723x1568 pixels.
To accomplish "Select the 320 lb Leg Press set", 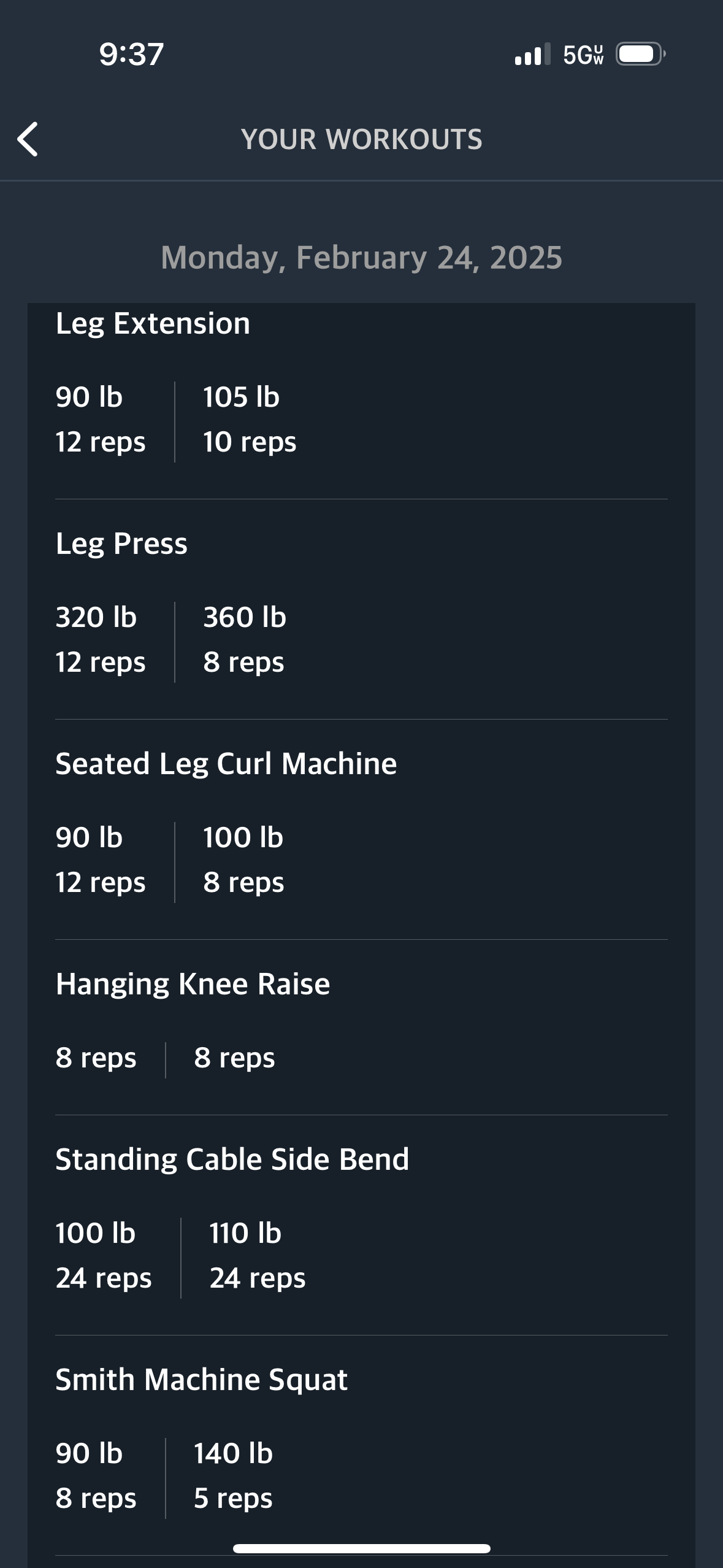I will click(x=101, y=640).
